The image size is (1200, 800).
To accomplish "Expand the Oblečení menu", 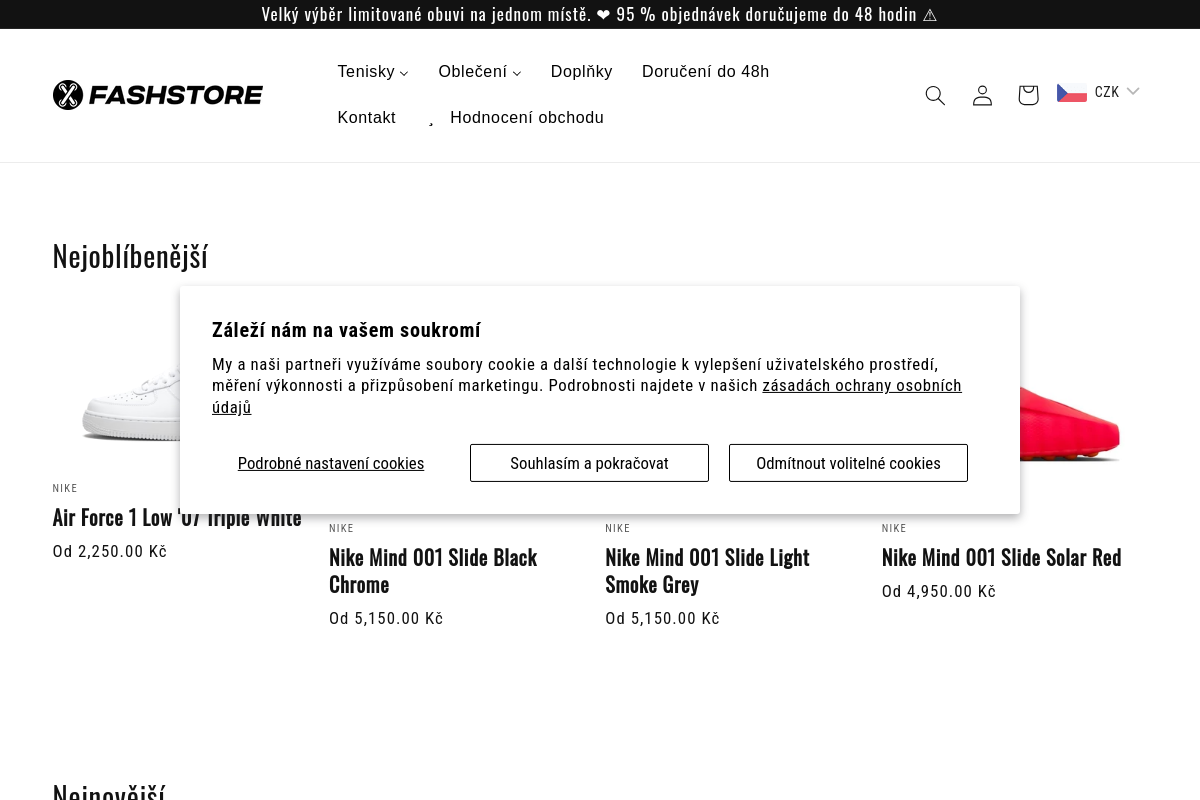I will [480, 72].
